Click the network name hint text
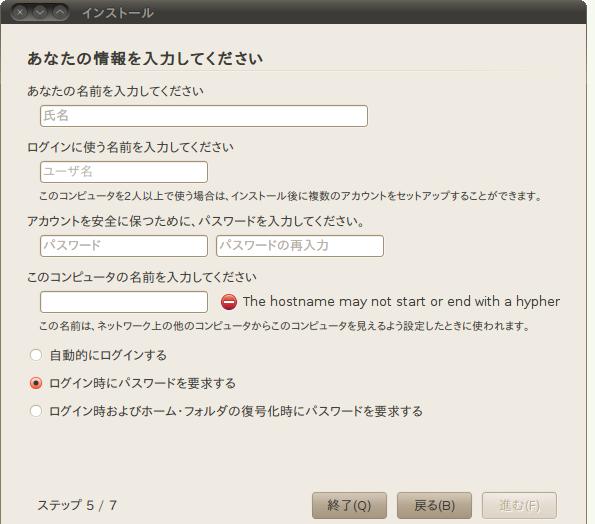This screenshot has width=595, height=524. [285, 326]
